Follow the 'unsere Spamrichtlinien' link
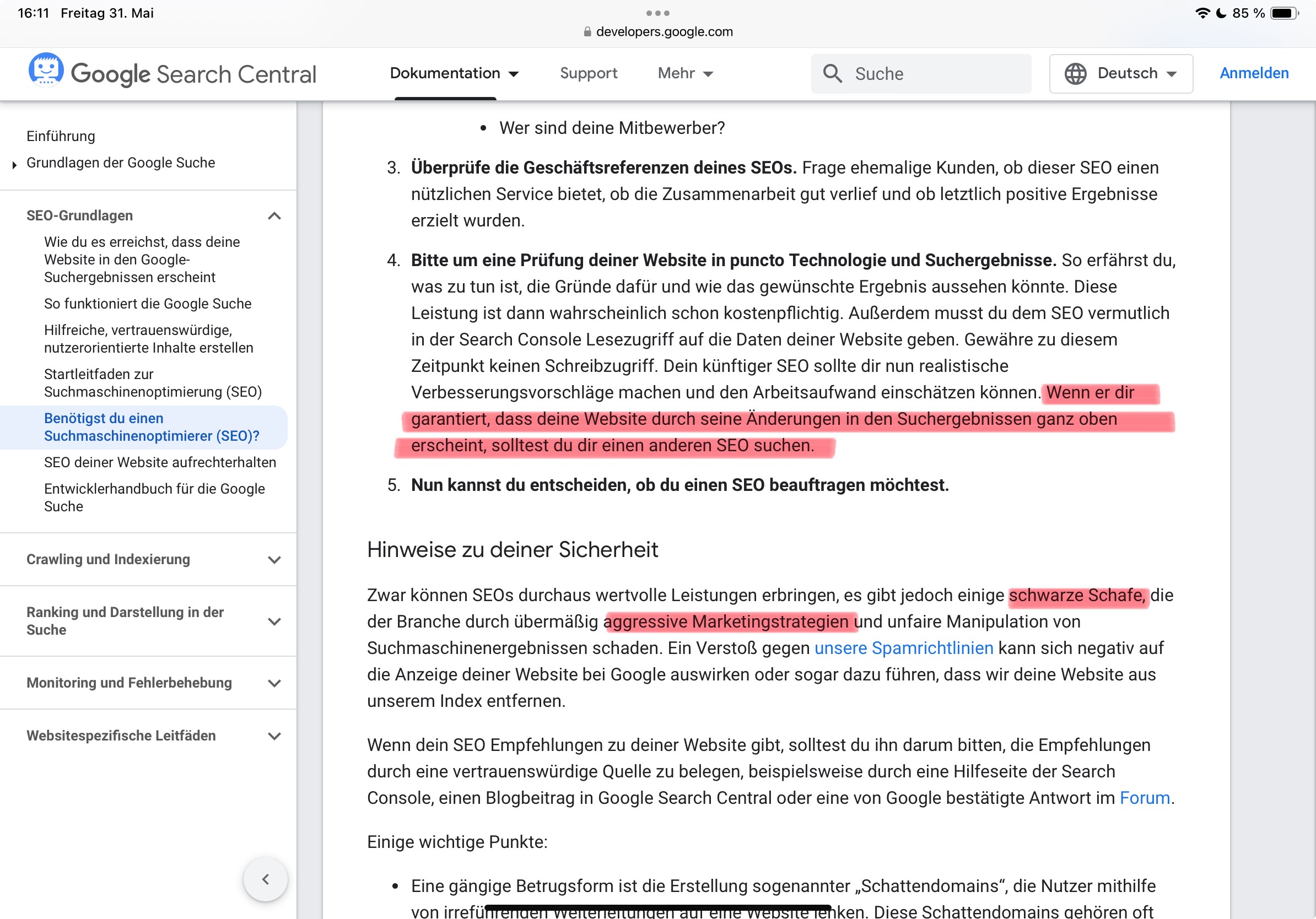Screen dimensions: 1316x919 (903, 648)
